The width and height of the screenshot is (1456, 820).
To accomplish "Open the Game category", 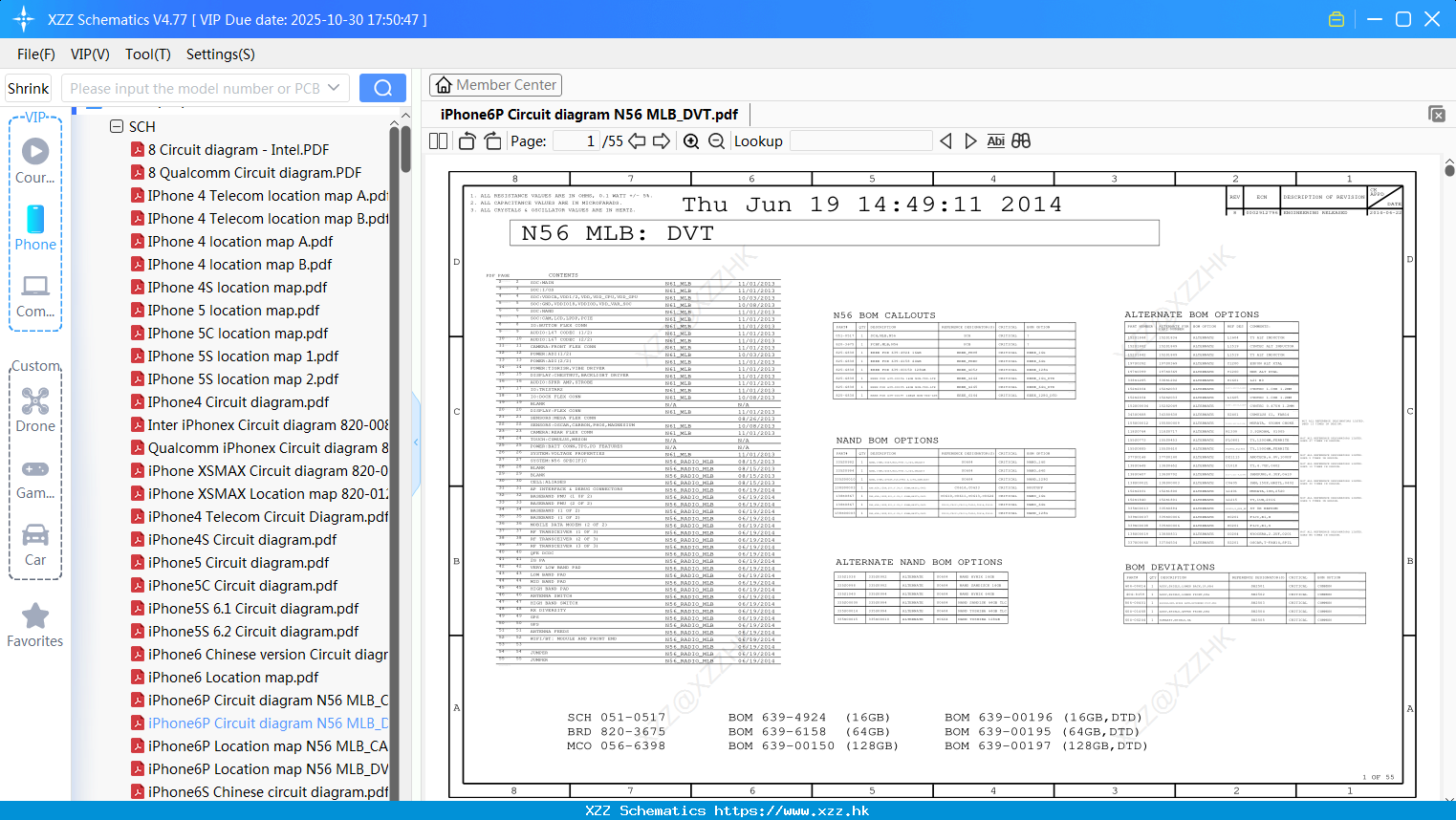I will (x=35, y=478).
